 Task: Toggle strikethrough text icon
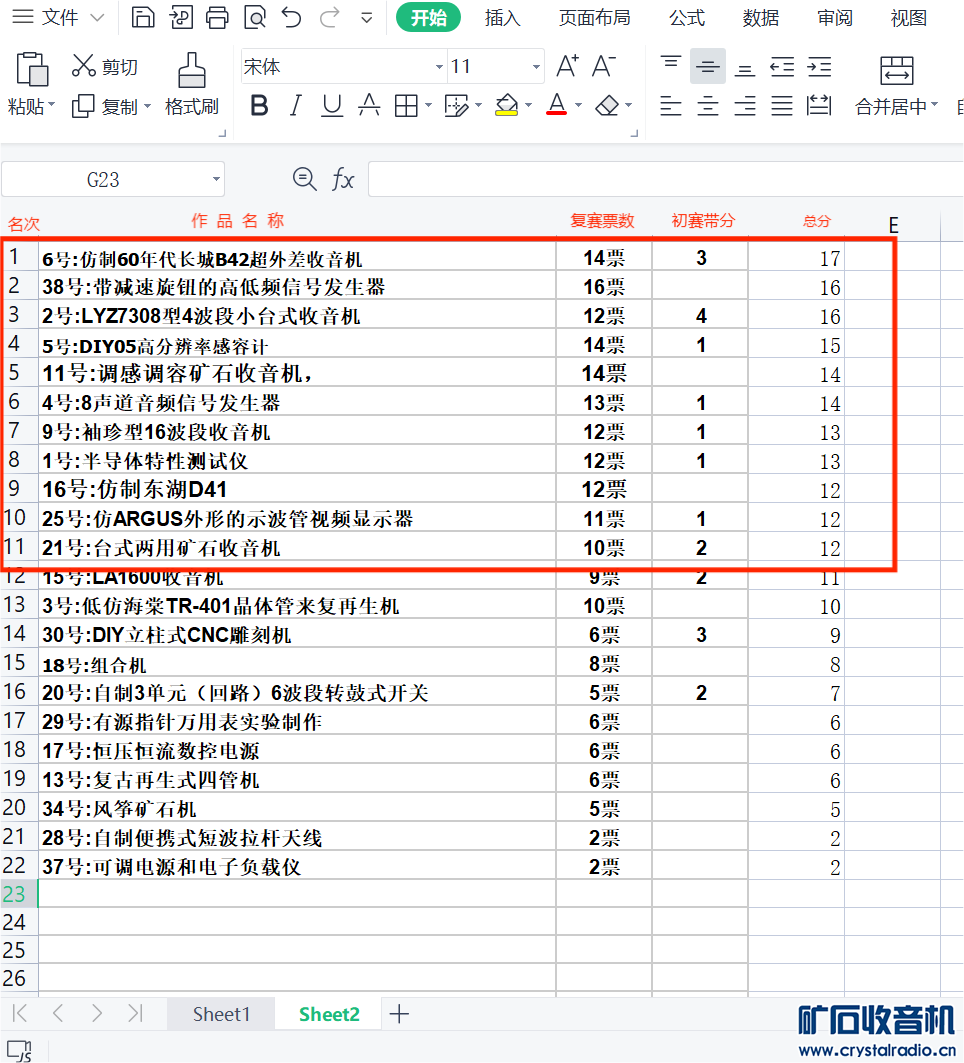coord(369,106)
